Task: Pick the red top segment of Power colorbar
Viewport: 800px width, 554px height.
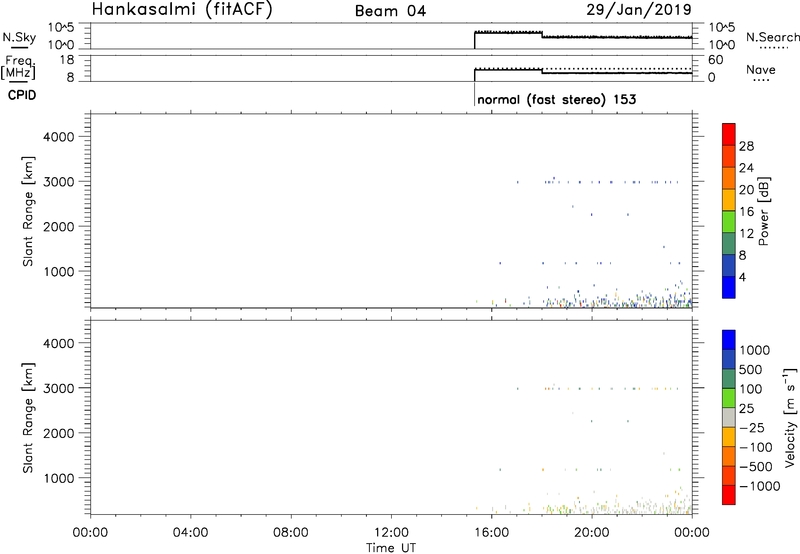Action: point(729,134)
